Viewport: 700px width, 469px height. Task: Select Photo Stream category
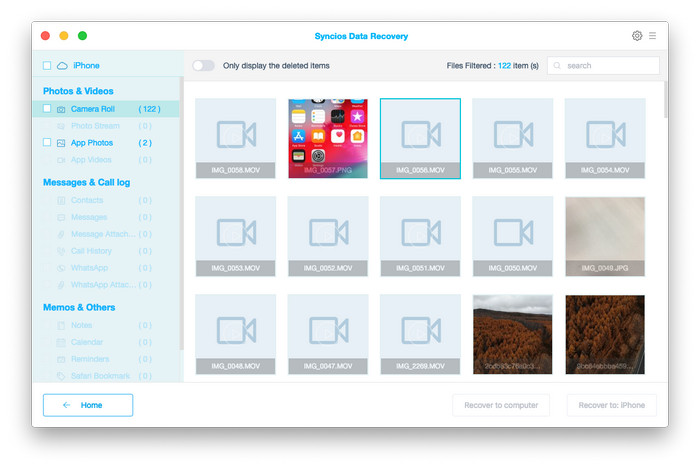pyautogui.click(x=106, y=126)
